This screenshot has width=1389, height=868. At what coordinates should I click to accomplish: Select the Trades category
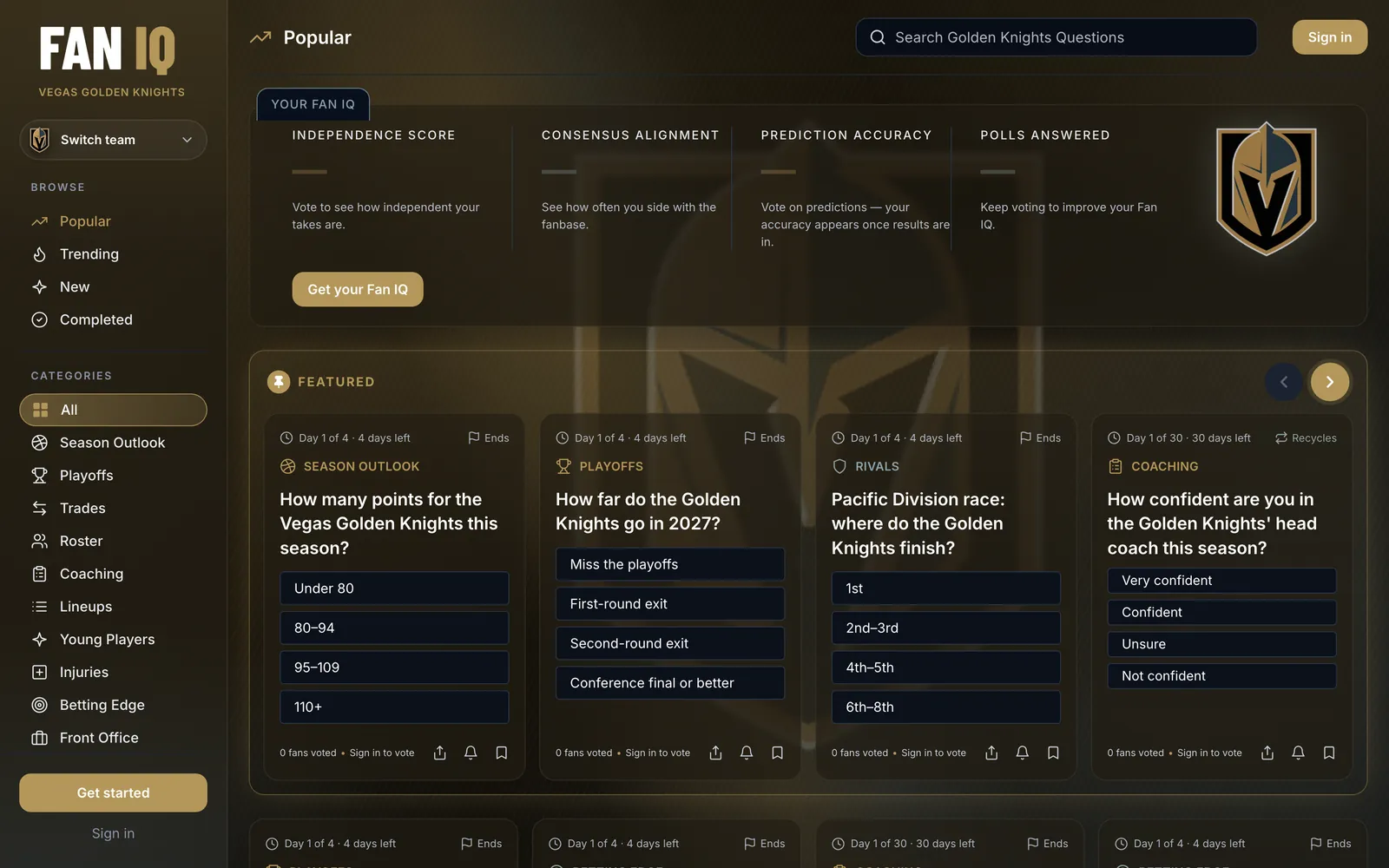[x=113, y=508]
